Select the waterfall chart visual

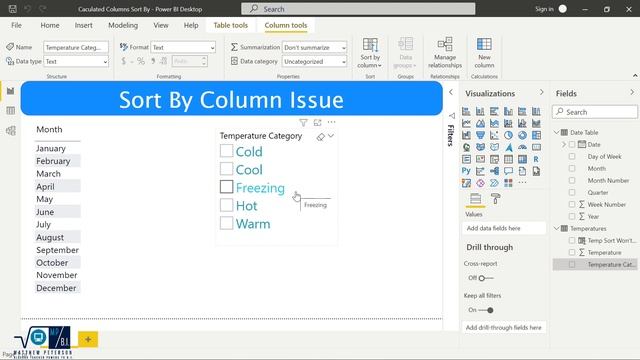pyautogui.click(x=466, y=135)
